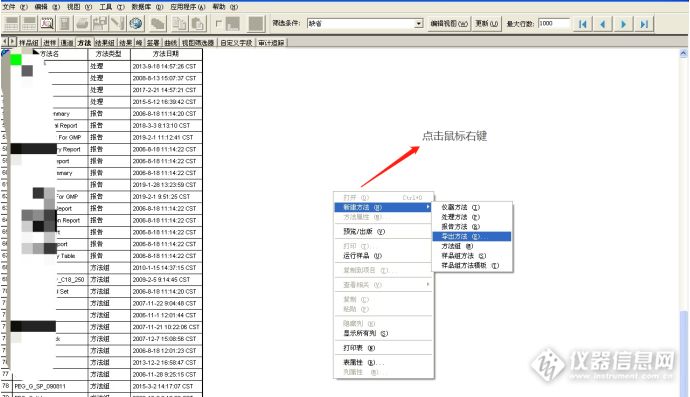Image resolution: width=690 pixels, height=397 pixels.
Task: Select 样品组方法 in the submenu
Action: click(x=473, y=255)
